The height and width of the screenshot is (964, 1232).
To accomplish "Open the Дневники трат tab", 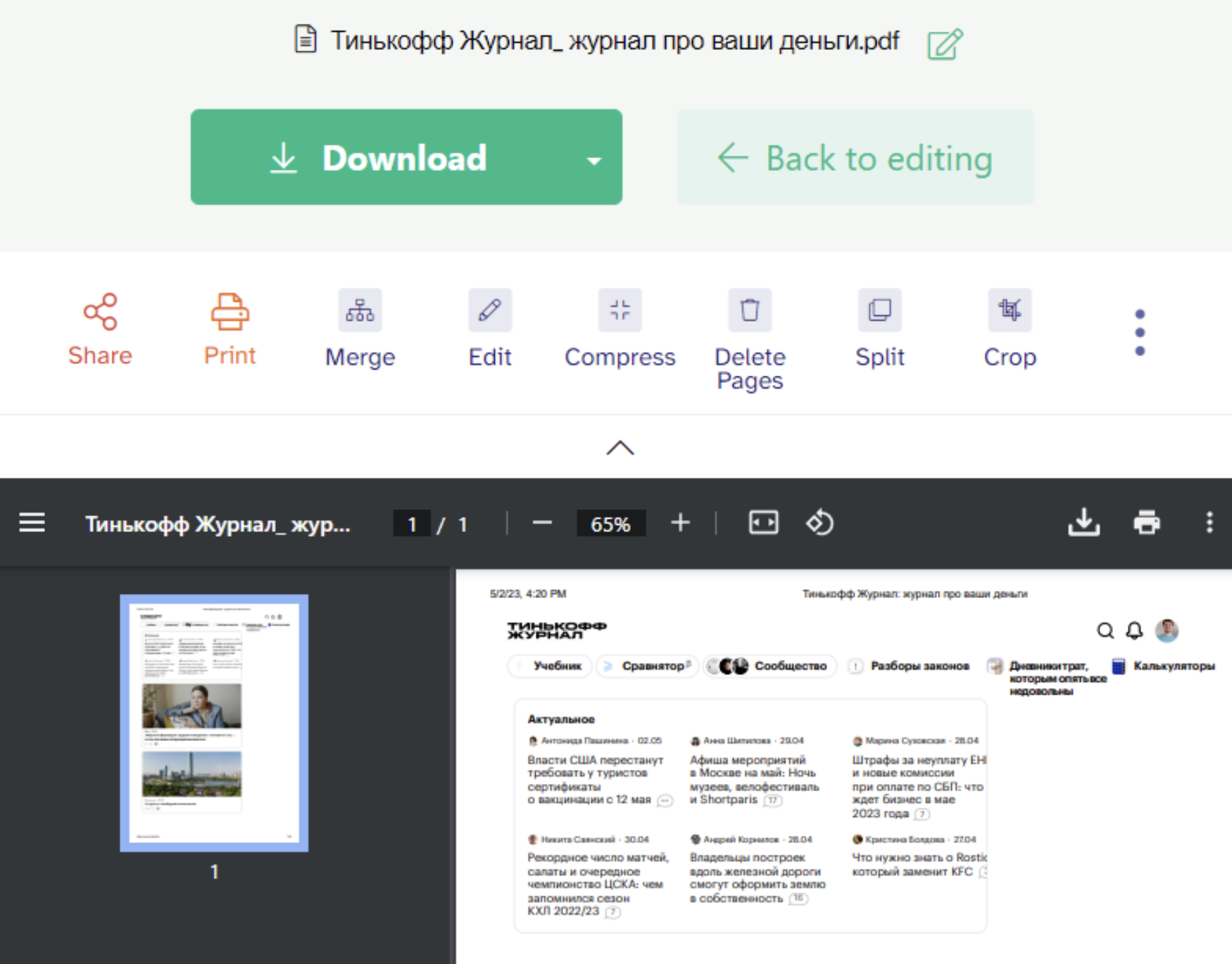I will point(1048,677).
